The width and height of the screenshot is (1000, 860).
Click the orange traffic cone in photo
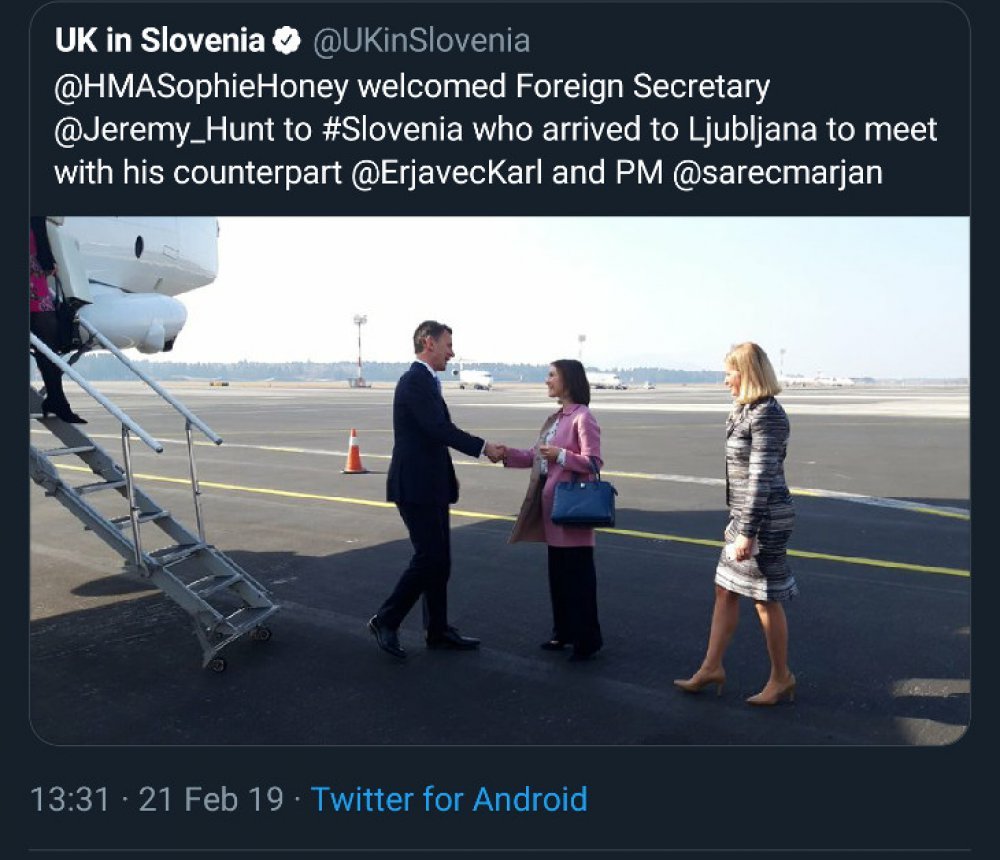(x=354, y=452)
